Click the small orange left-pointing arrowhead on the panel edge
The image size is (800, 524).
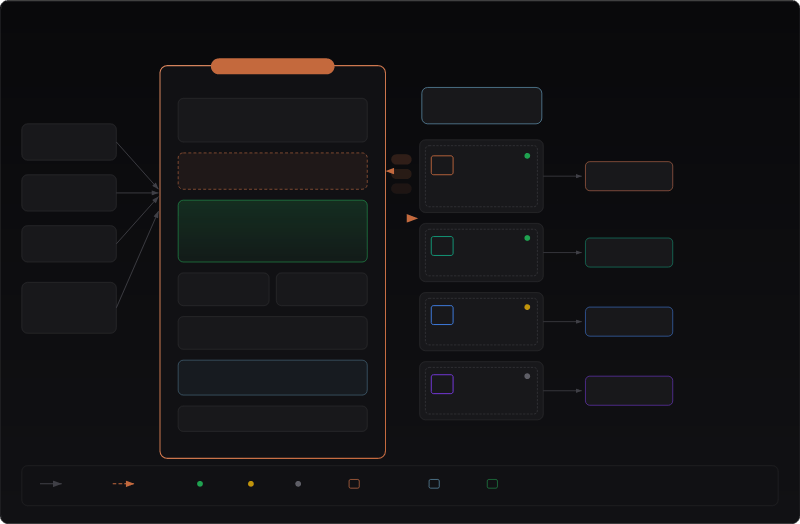(390, 171)
